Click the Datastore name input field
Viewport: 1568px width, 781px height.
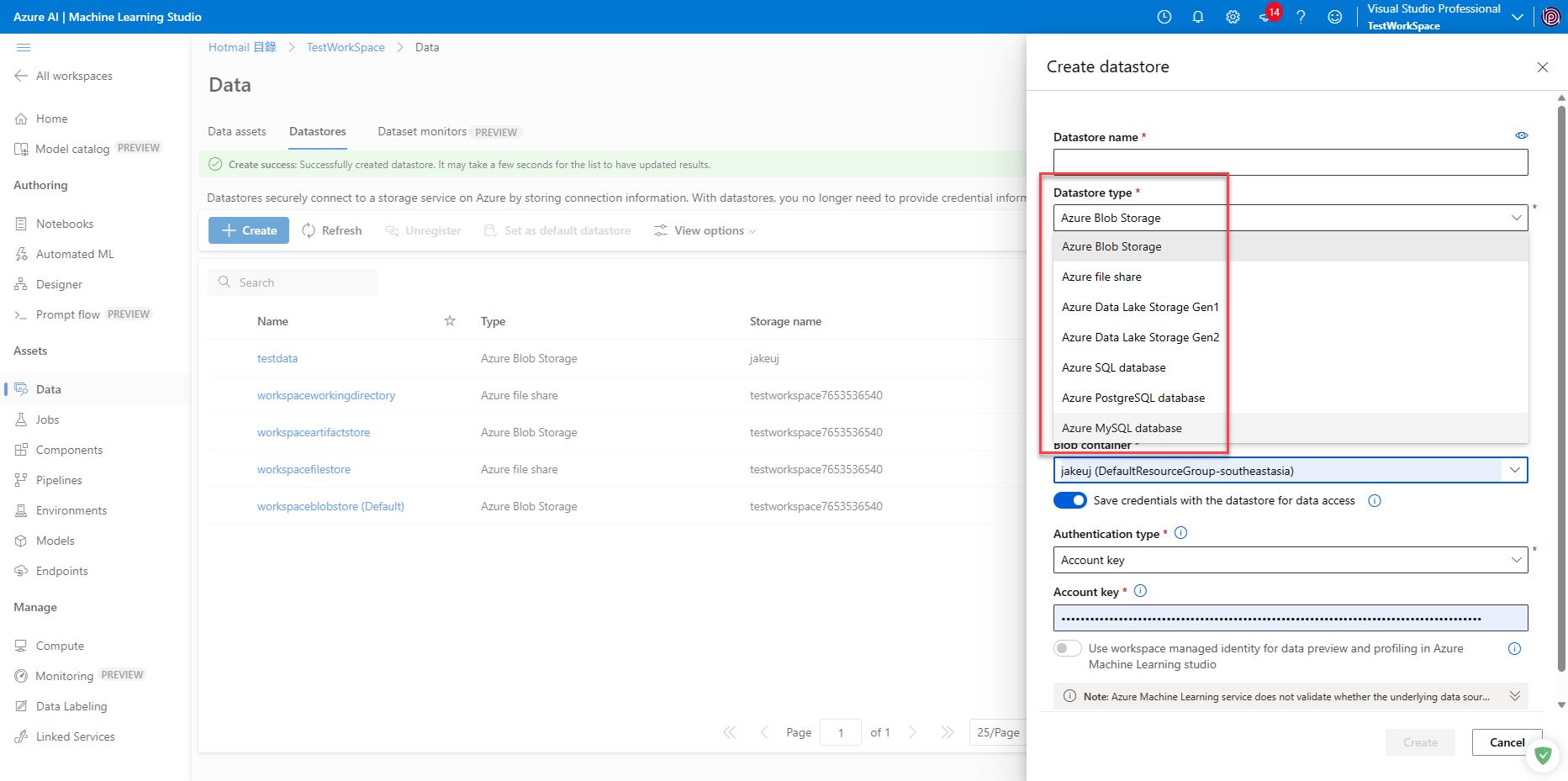[x=1290, y=162]
